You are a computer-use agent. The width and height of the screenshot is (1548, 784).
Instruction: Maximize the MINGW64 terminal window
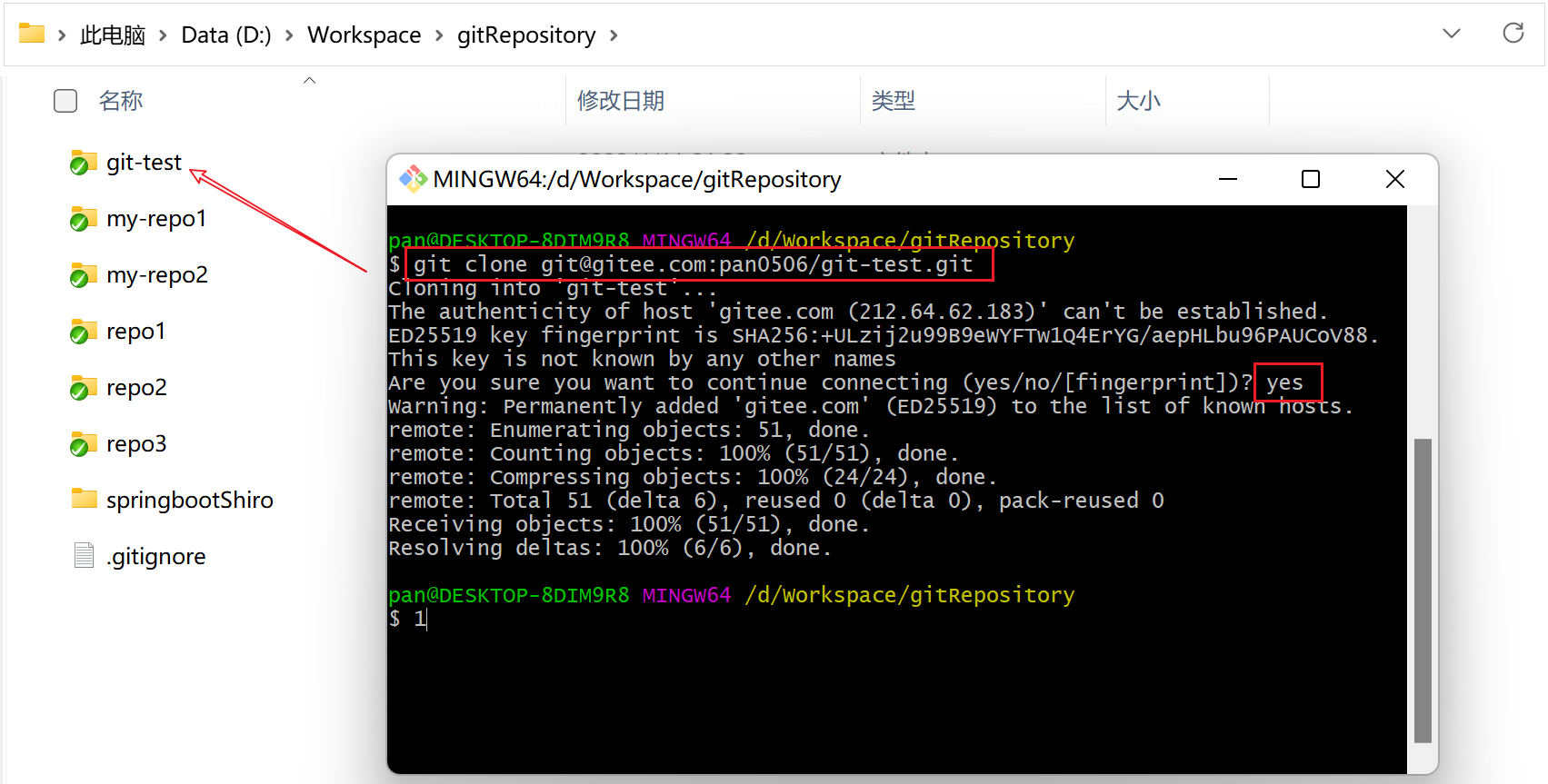point(1310,179)
